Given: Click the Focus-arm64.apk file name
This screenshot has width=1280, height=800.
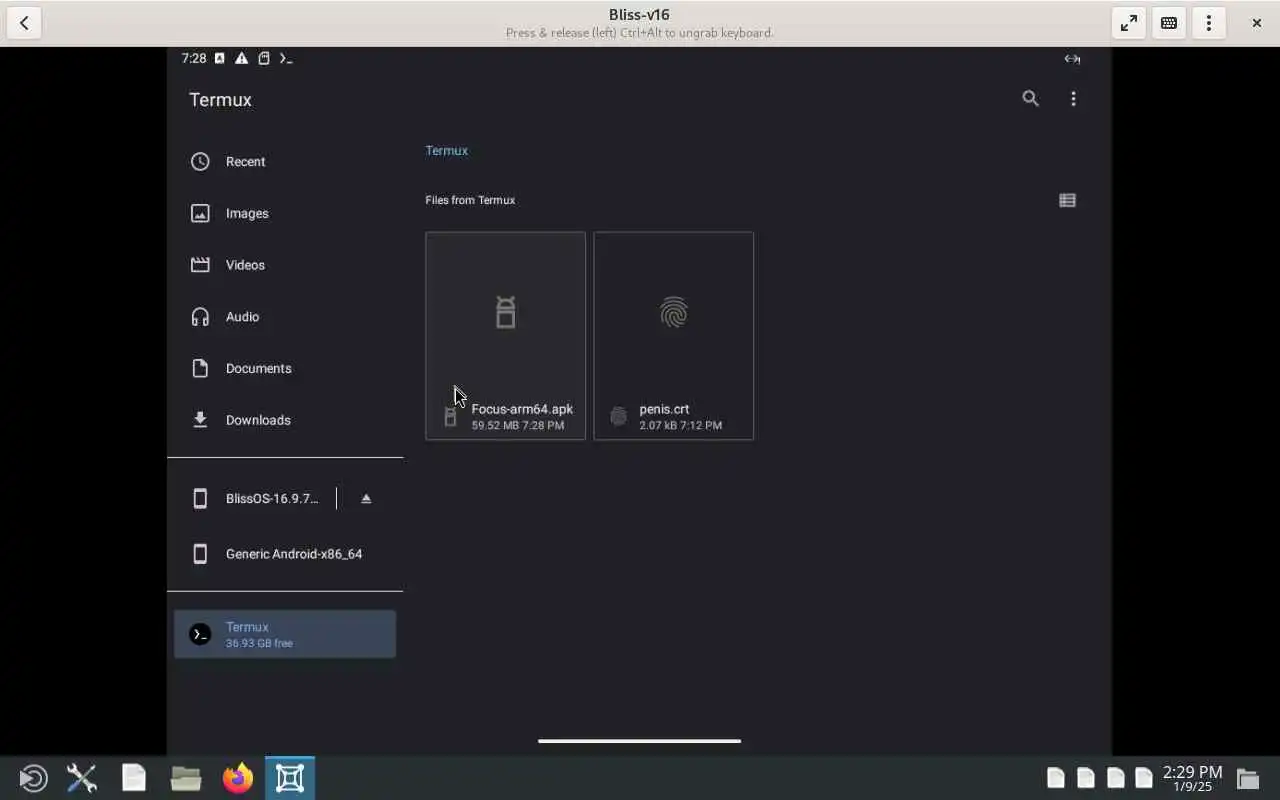Looking at the screenshot, I should click(x=522, y=409).
